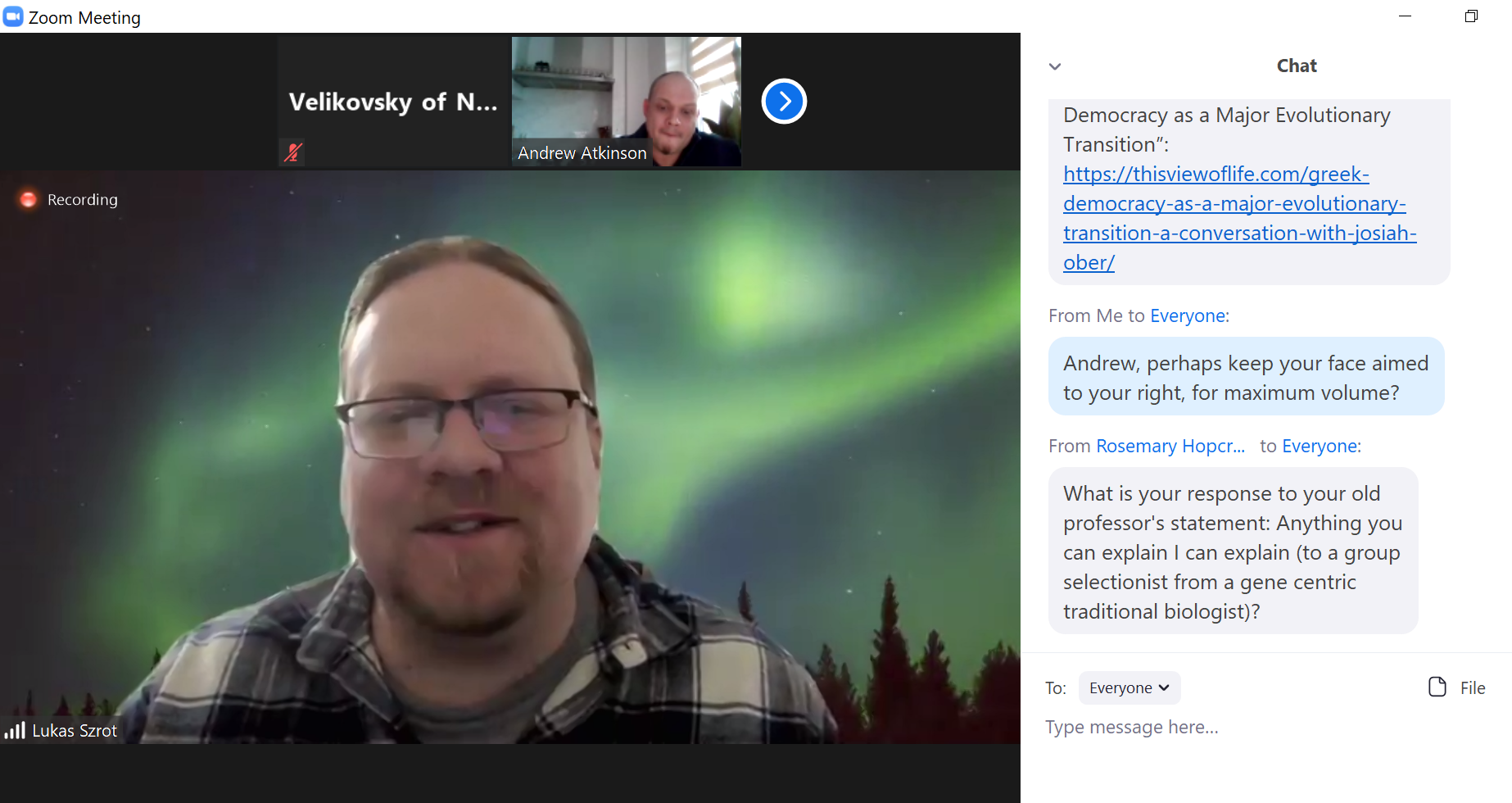The width and height of the screenshot is (1512, 803).
Task: Collapse the Chat panel with the chevron
Action: (x=1055, y=66)
